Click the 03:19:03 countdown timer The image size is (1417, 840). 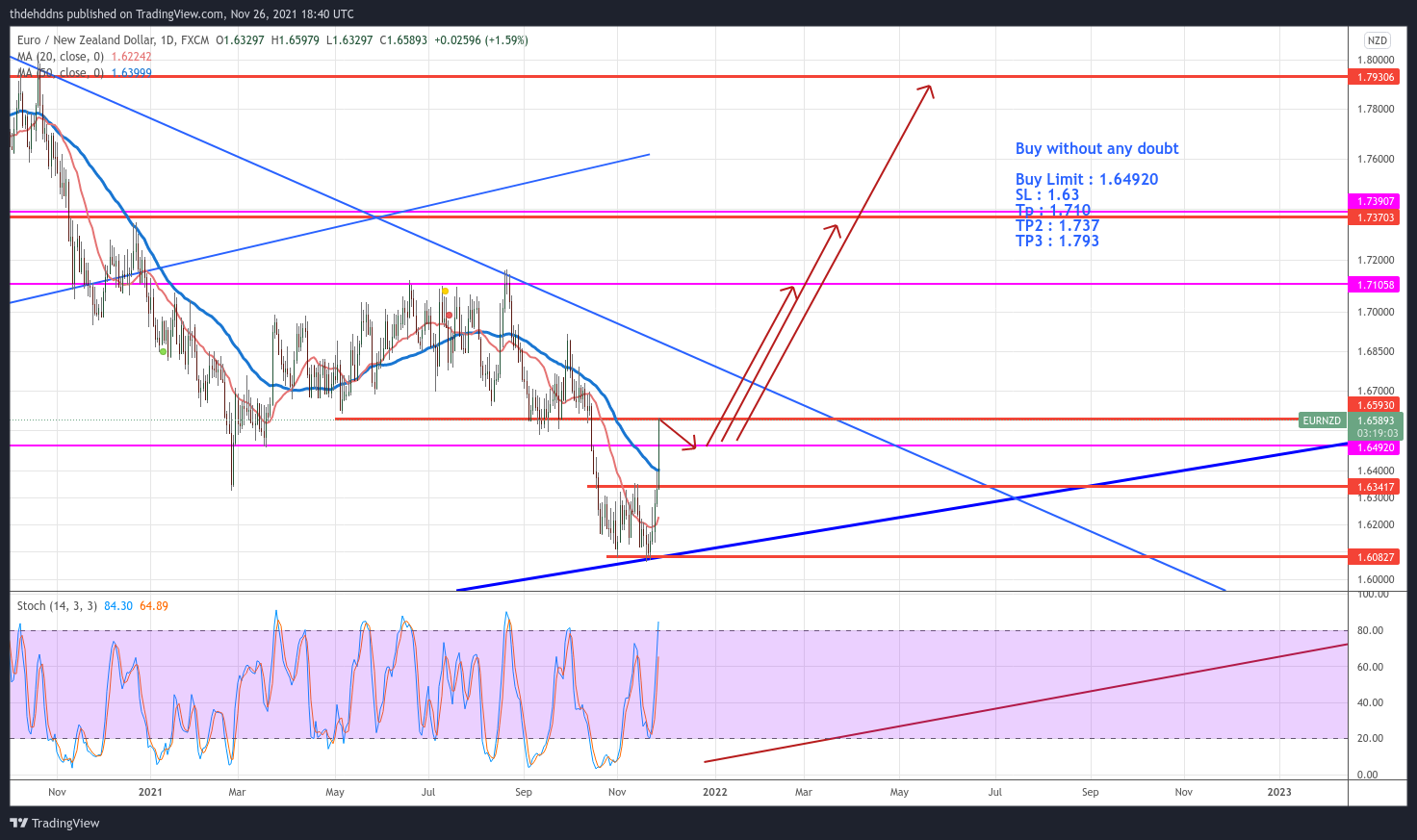tap(1378, 433)
